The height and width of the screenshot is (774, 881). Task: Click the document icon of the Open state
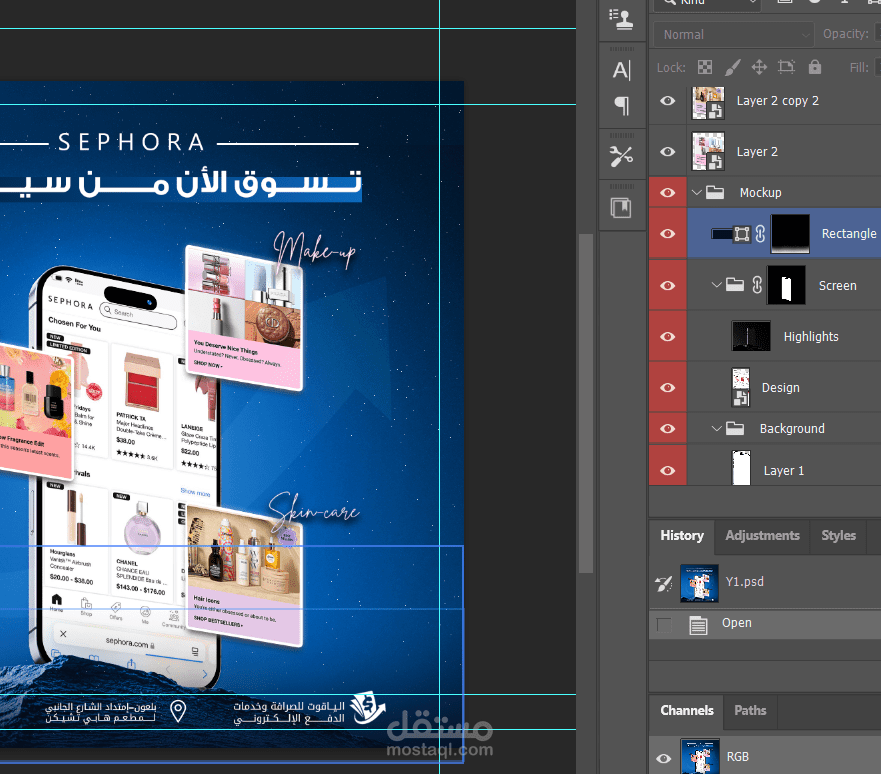[698, 625]
